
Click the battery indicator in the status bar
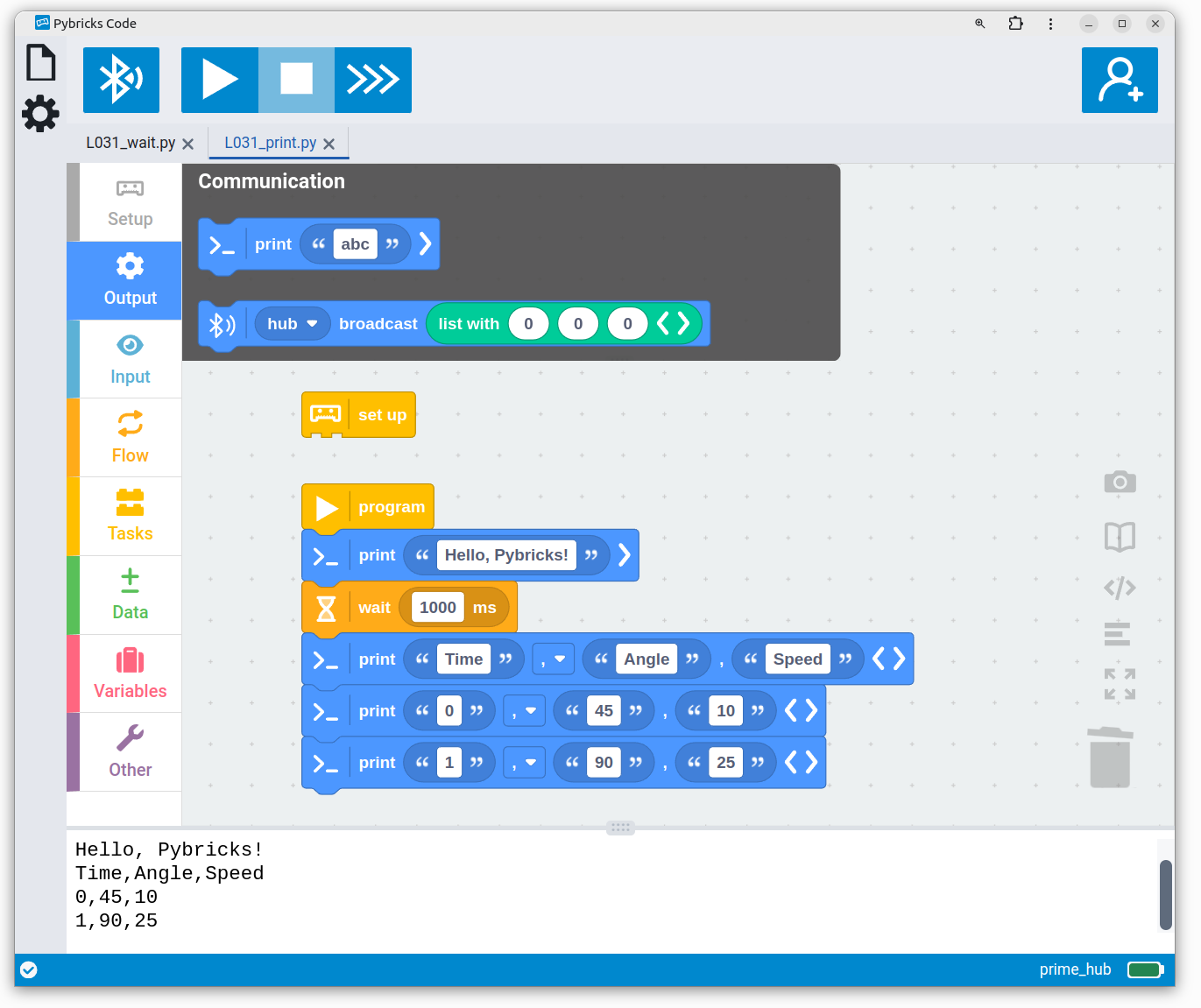tap(1146, 969)
